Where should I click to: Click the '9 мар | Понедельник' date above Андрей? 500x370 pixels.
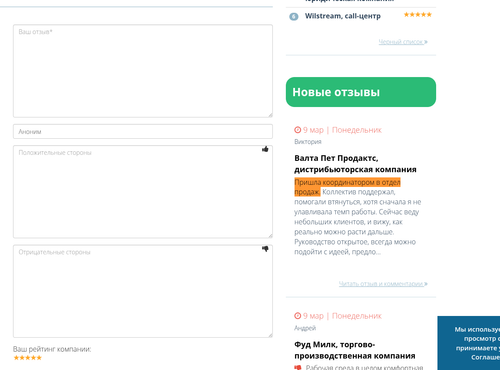coord(342,316)
